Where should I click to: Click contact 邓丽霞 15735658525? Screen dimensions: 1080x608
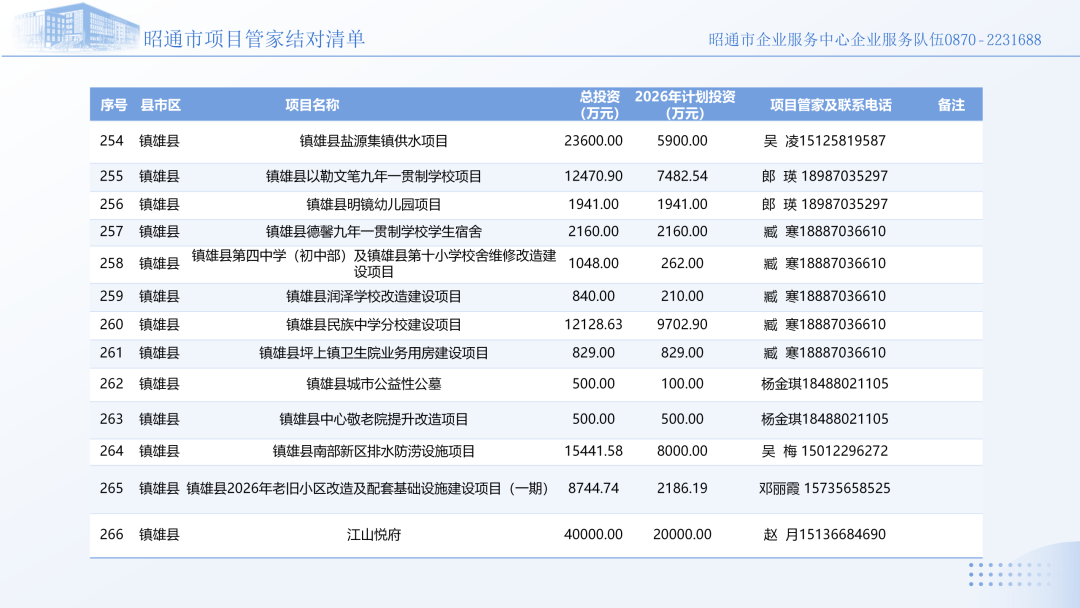(x=824, y=488)
